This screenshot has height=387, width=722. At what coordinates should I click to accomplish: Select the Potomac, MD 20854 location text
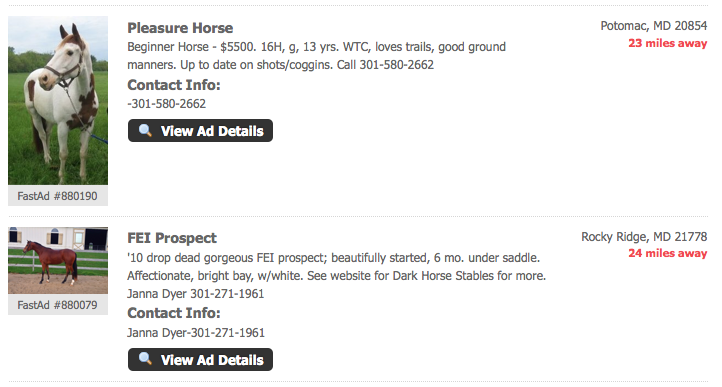click(654, 26)
